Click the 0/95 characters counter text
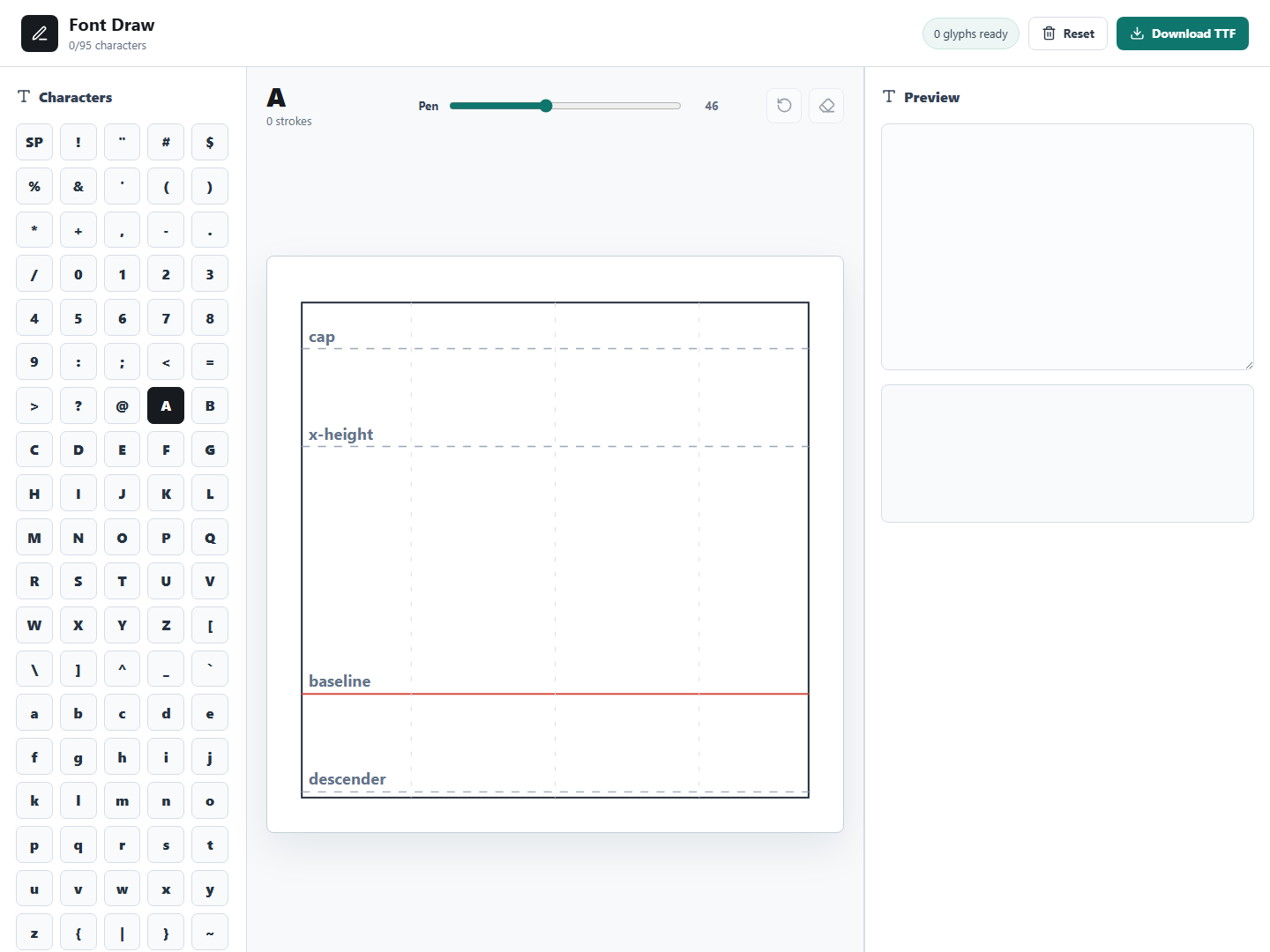 point(108,46)
